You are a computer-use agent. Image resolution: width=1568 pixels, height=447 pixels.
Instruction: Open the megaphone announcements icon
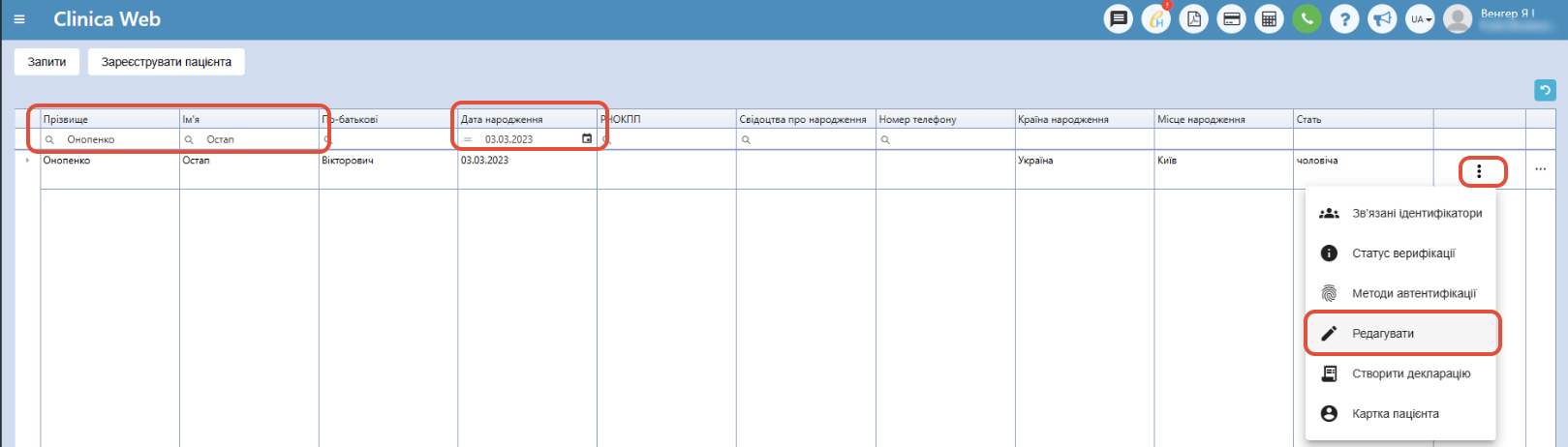point(1382,19)
